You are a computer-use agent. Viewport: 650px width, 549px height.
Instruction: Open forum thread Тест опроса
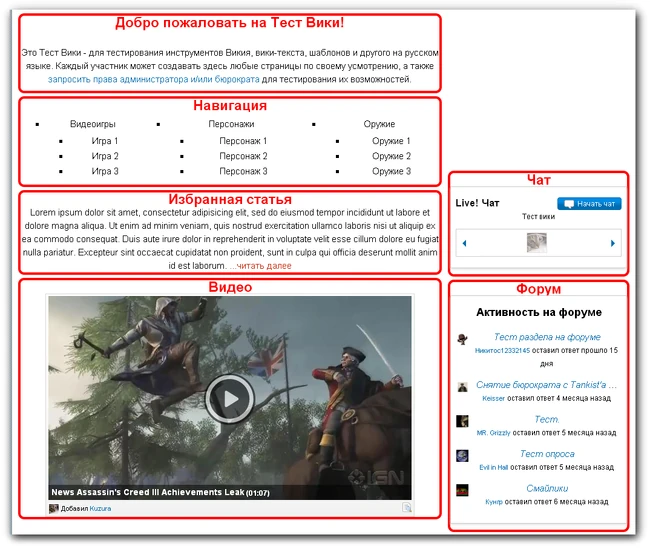pyautogui.click(x=547, y=454)
